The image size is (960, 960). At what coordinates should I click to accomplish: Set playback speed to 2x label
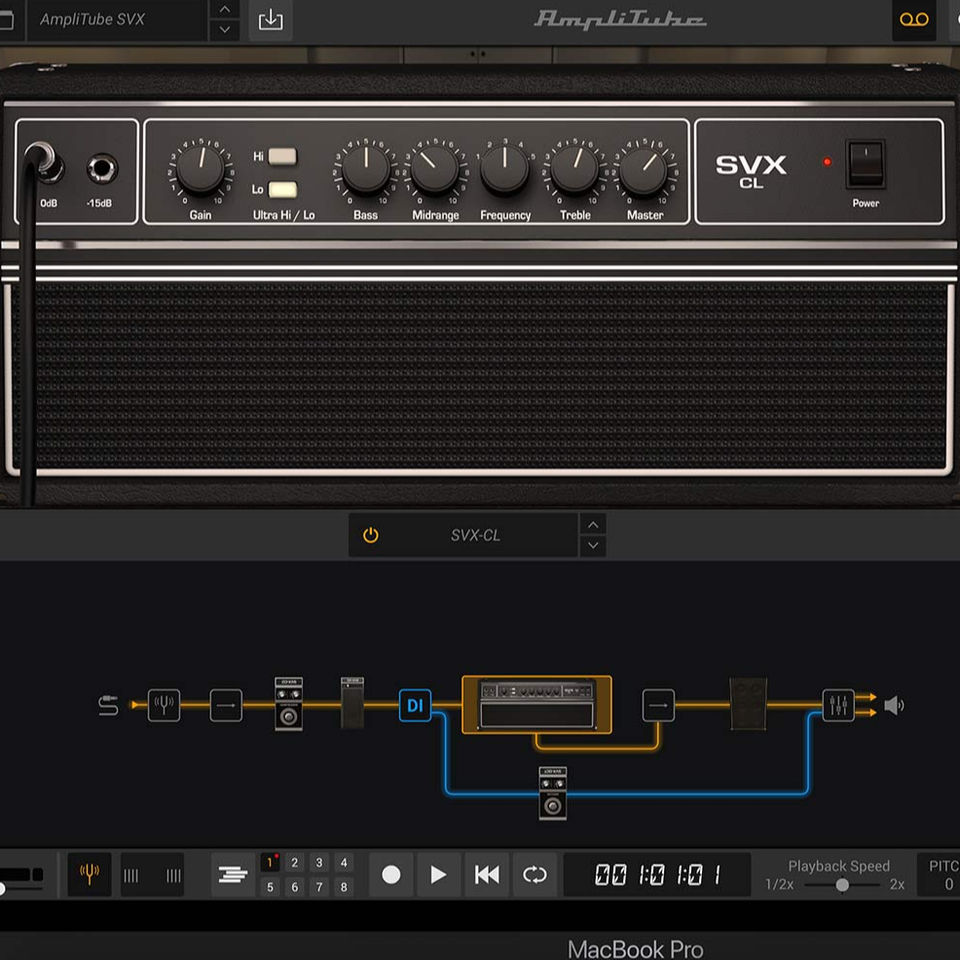click(x=897, y=885)
